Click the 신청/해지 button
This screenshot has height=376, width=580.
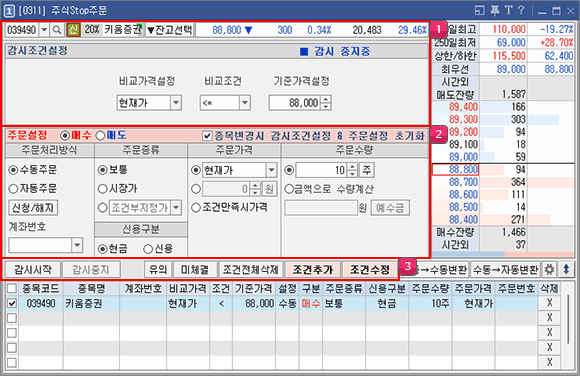point(33,208)
